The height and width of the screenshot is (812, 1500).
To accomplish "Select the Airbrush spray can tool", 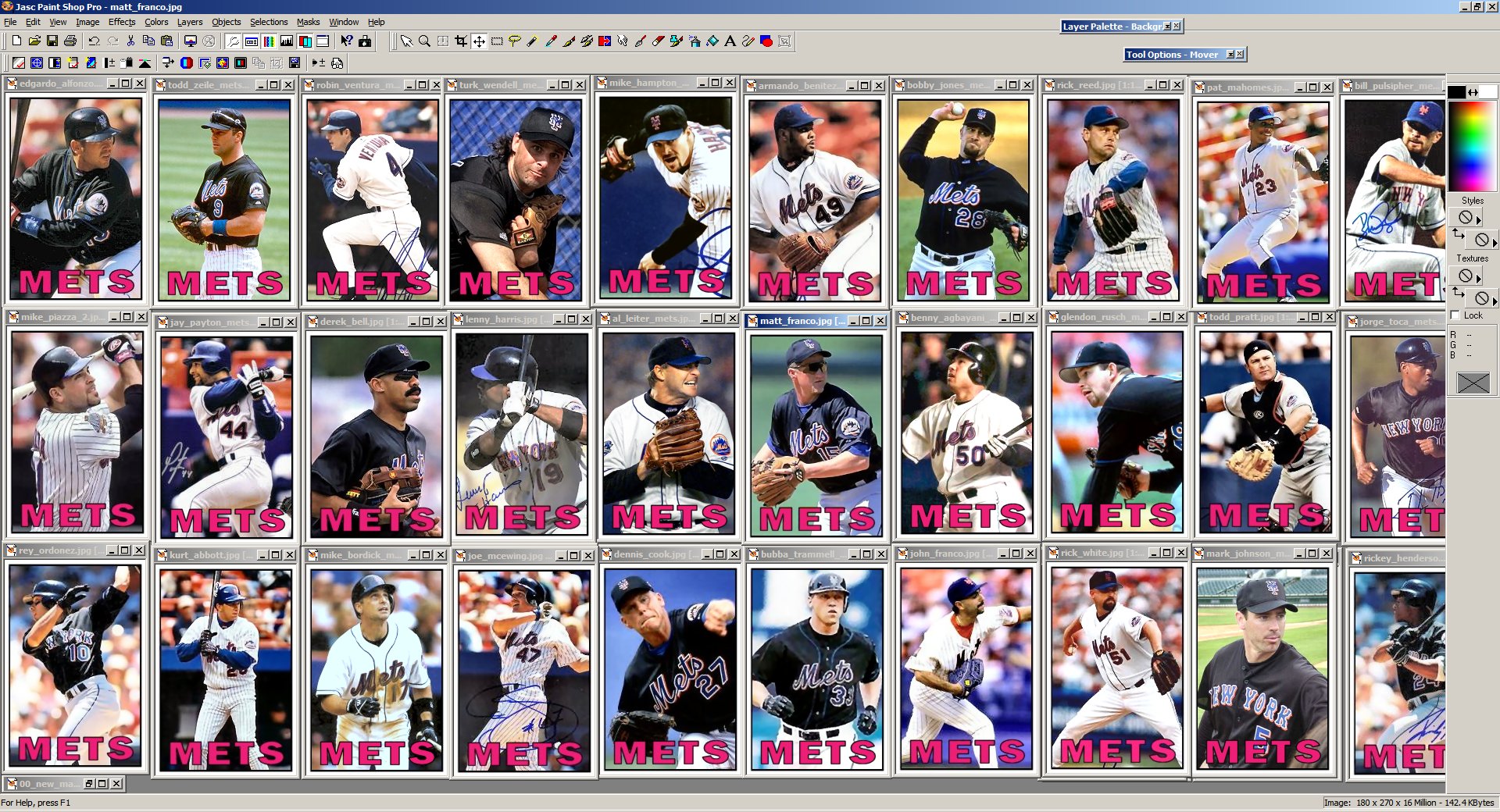I will coord(695,41).
